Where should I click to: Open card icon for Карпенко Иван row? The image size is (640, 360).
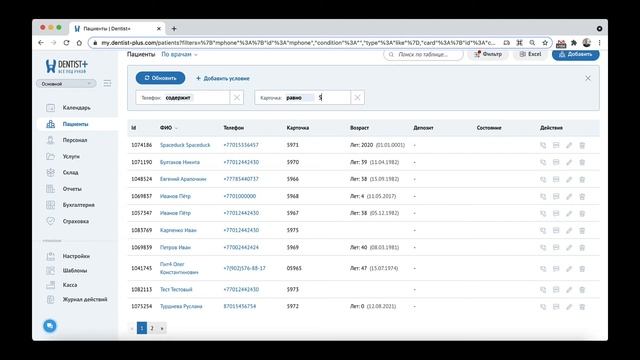coord(556,231)
